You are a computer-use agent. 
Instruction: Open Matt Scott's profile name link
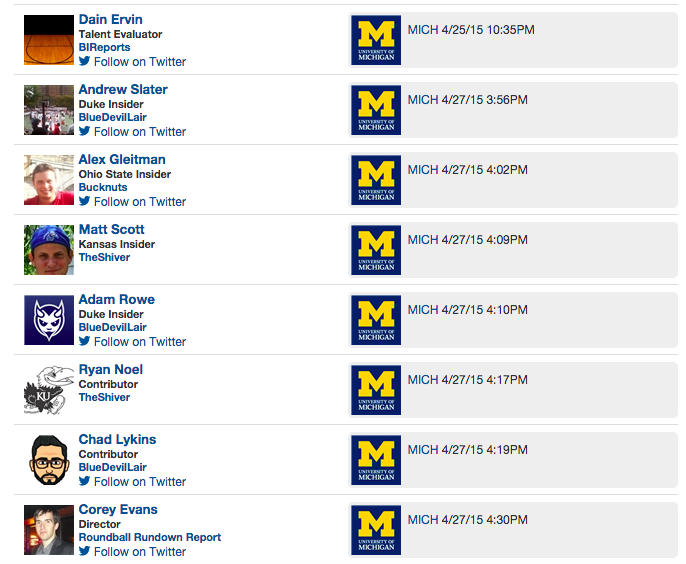pyautogui.click(x=111, y=229)
